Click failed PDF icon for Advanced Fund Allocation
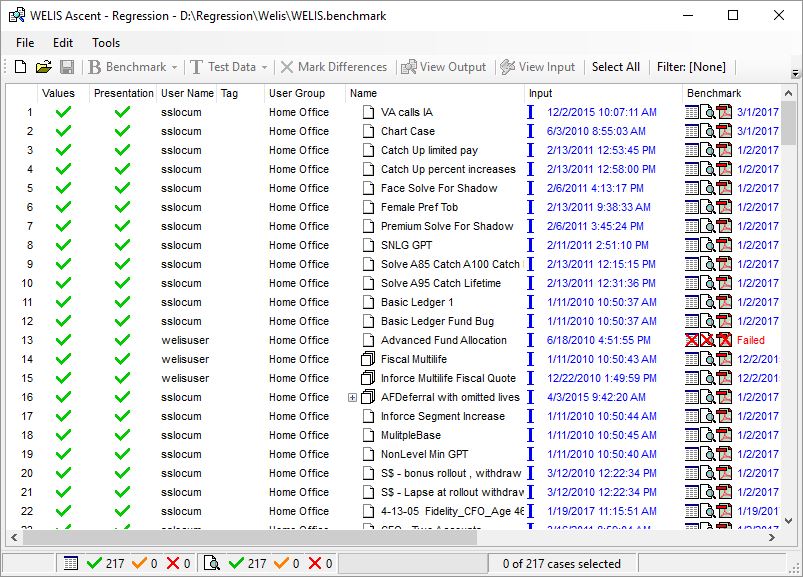Screen dimensions: 803x577 [725, 340]
